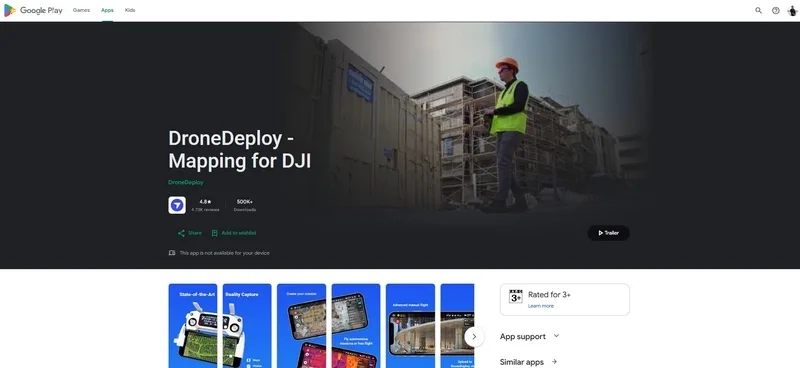Open the account profile avatar
Screen dimensions: 800x368
coord(792,11)
